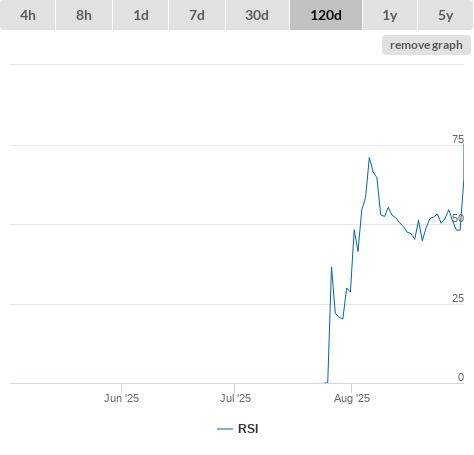The height and width of the screenshot is (455, 474).
Task: Toggle the RSI legend entry
Action: pos(238,429)
